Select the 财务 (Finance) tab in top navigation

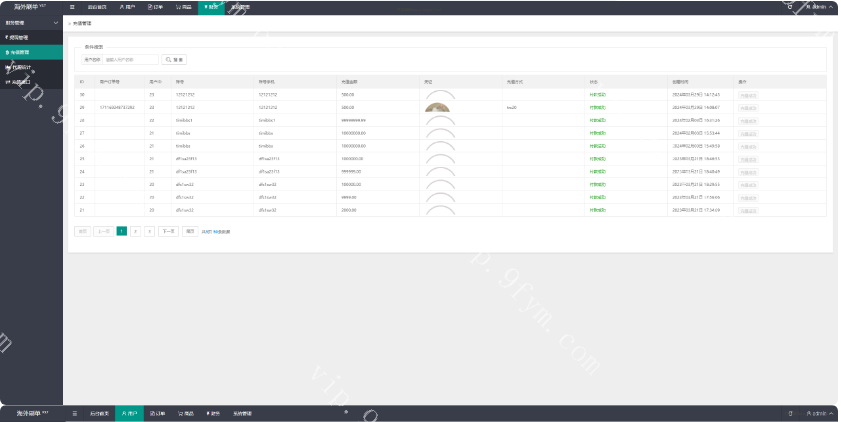212,7
